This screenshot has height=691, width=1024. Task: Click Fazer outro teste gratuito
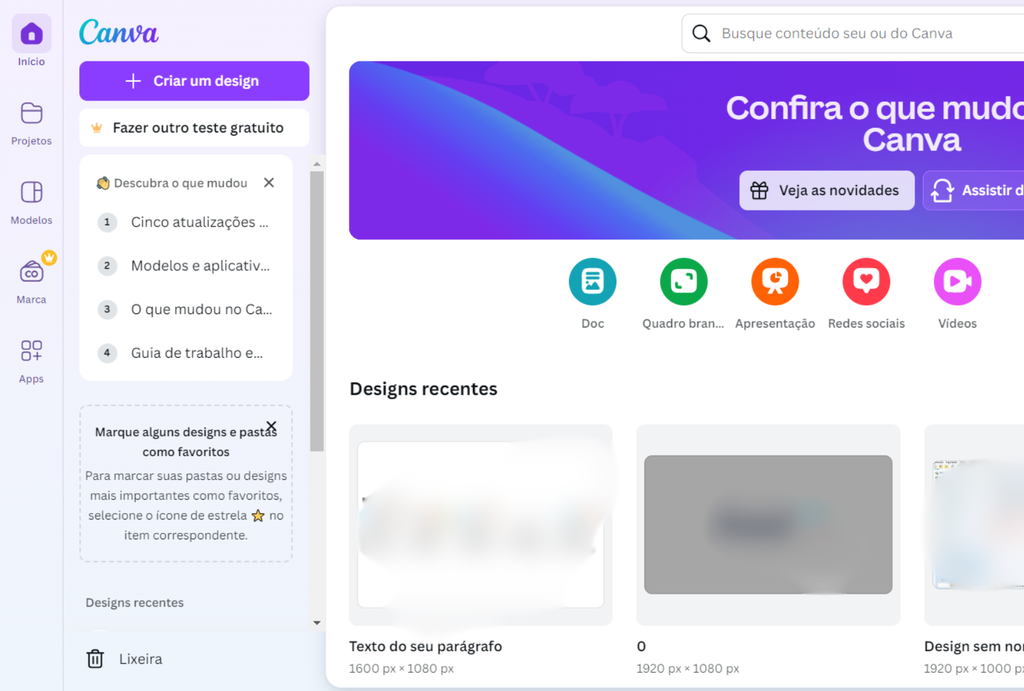pos(195,128)
